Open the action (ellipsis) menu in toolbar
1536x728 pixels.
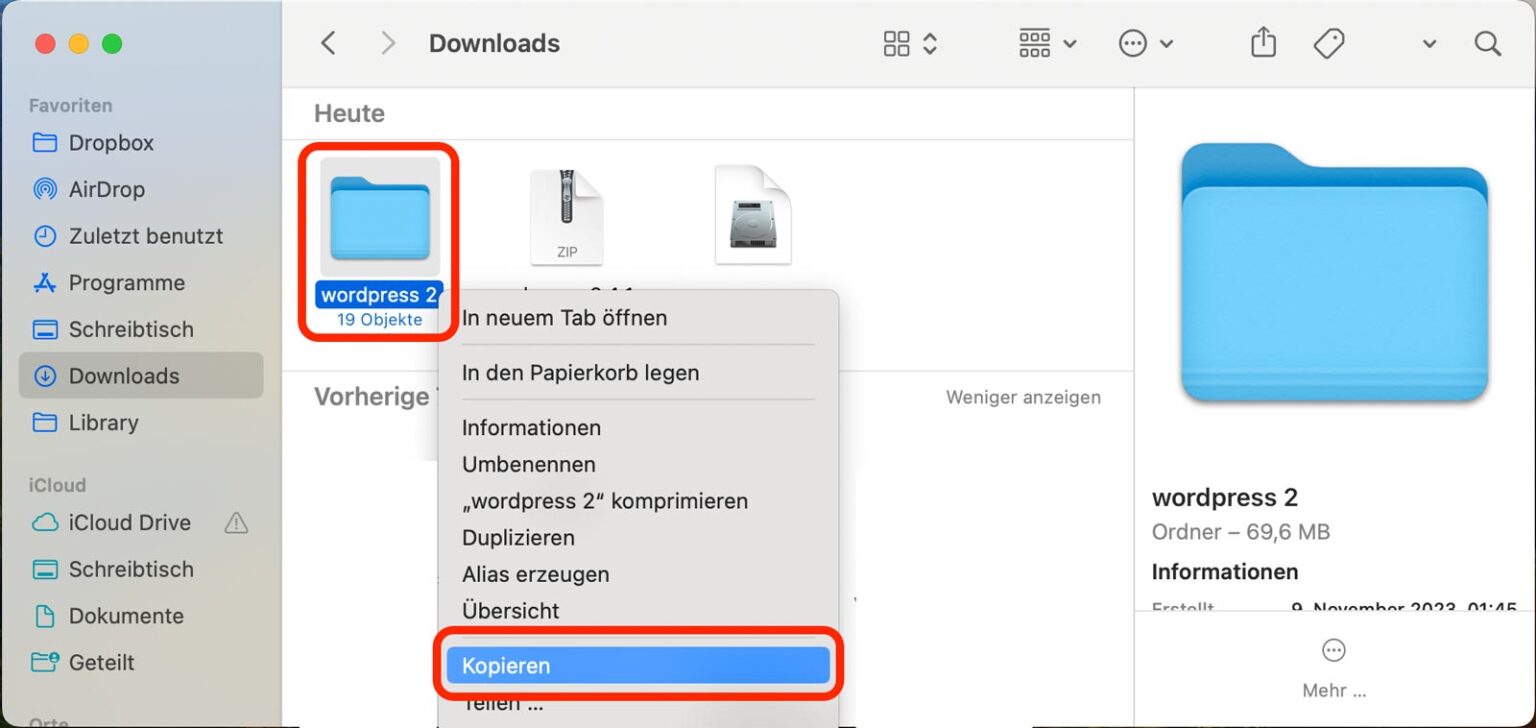1146,43
